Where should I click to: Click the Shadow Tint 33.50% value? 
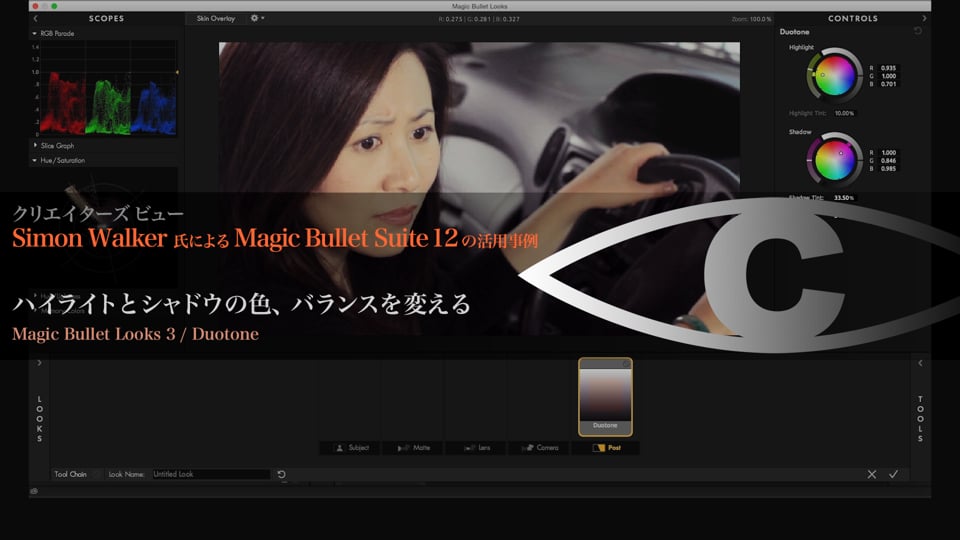click(x=844, y=198)
